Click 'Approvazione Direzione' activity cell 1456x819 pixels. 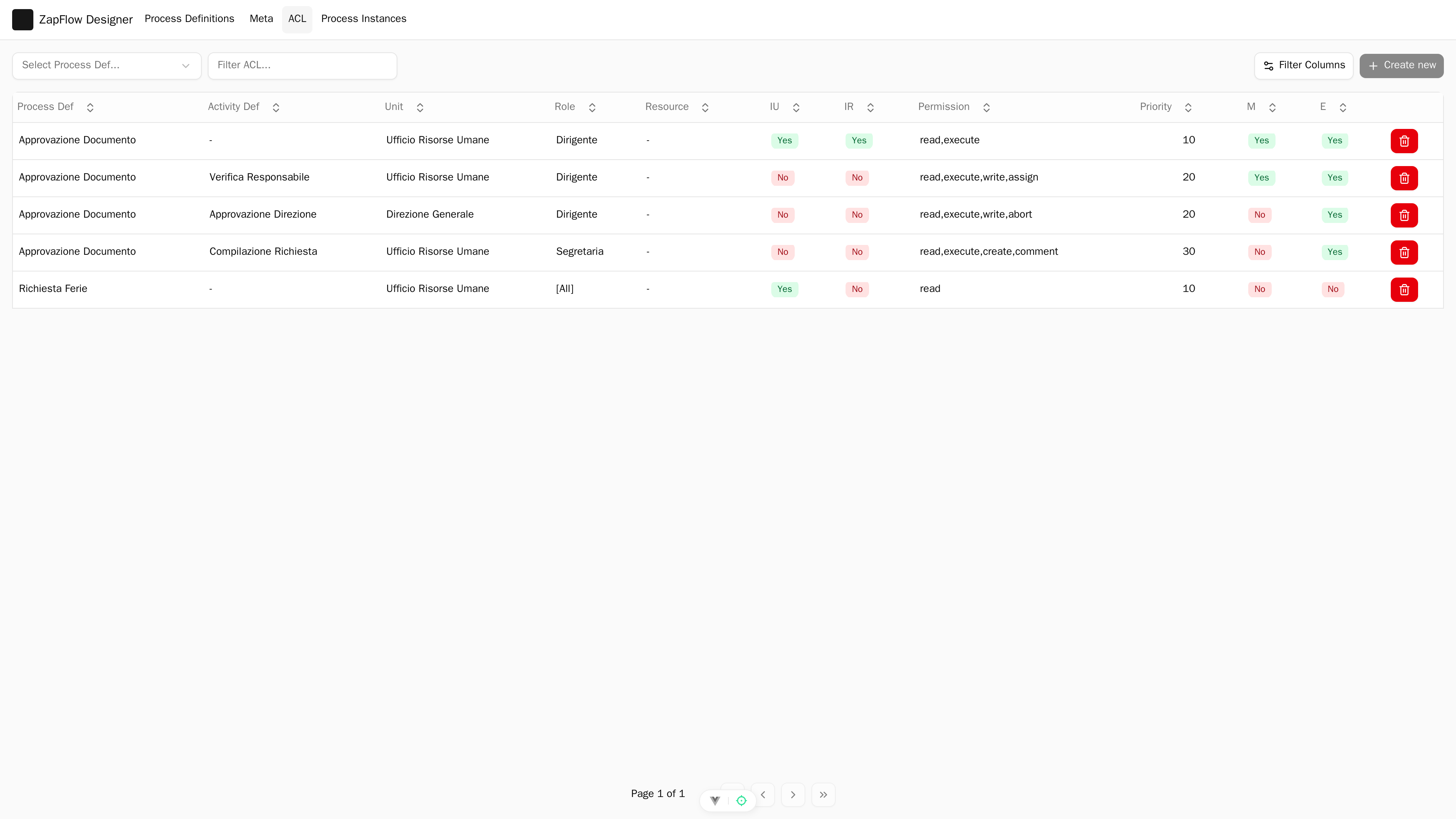pyautogui.click(x=263, y=215)
